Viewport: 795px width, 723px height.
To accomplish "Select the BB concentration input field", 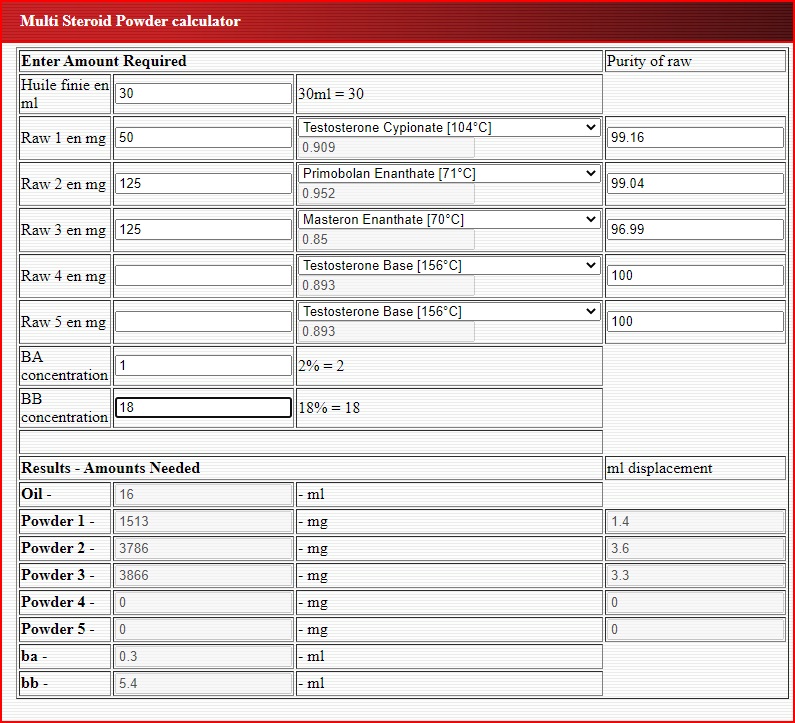I will pos(203,408).
